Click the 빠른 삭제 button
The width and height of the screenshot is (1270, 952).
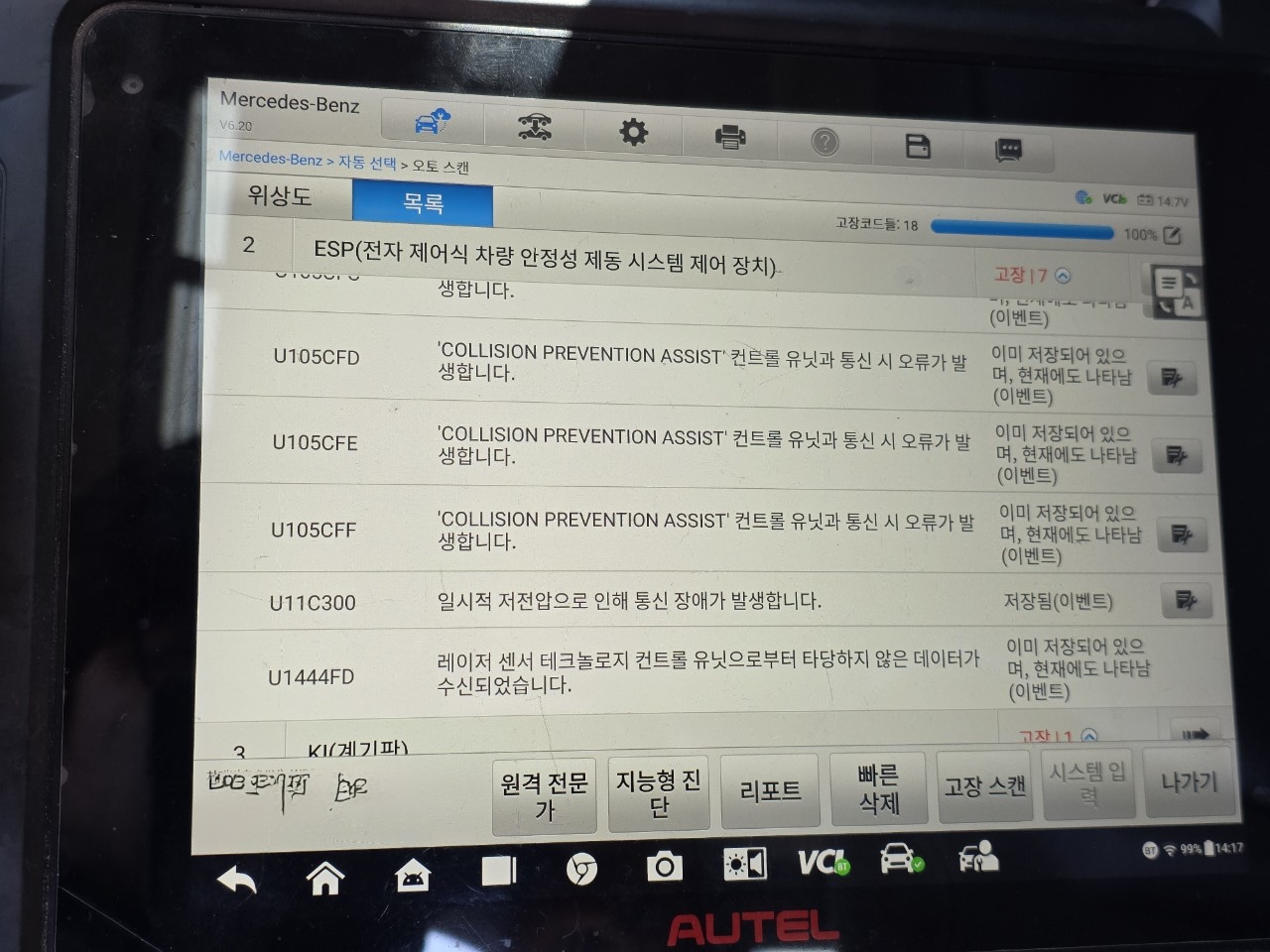(x=878, y=788)
